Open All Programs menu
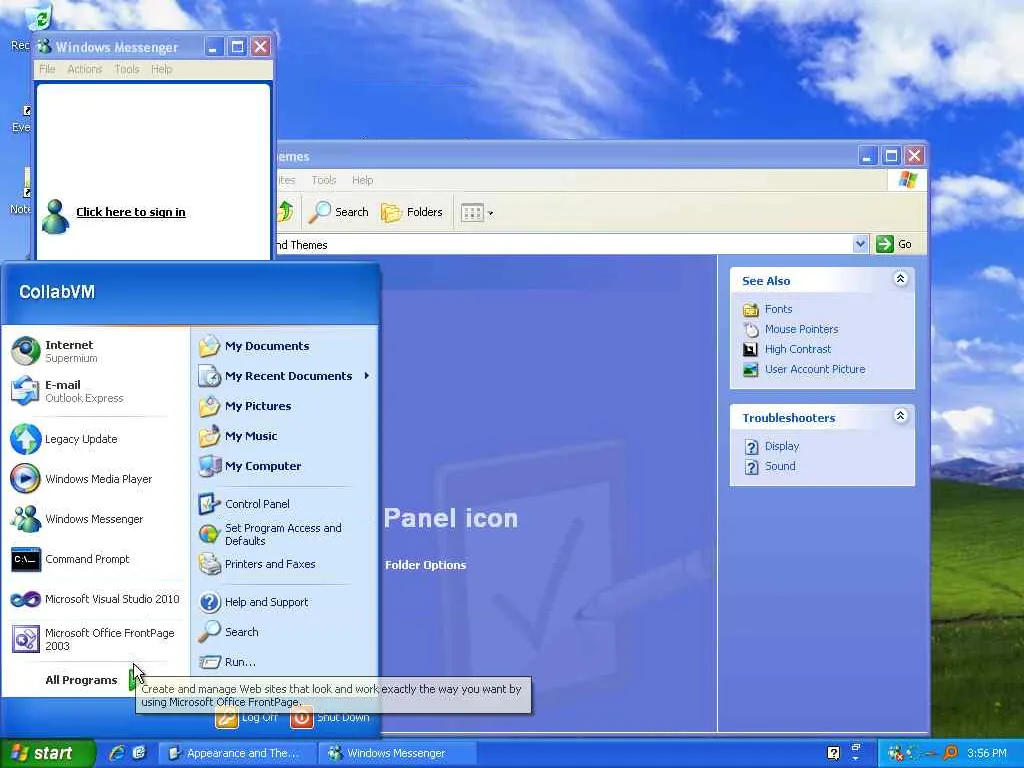 click(91, 680)
